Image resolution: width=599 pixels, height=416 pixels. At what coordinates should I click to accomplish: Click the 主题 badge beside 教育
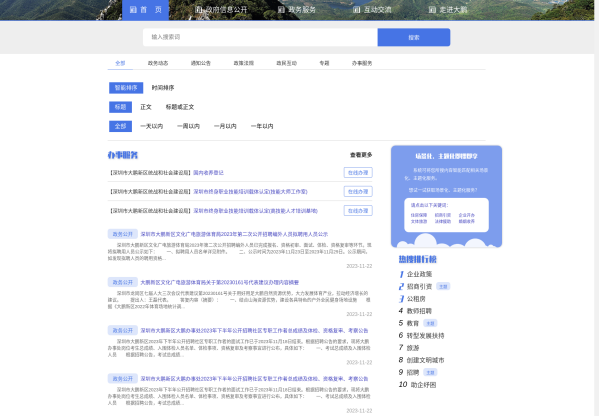pyautogui.click(x=431, y=323)
